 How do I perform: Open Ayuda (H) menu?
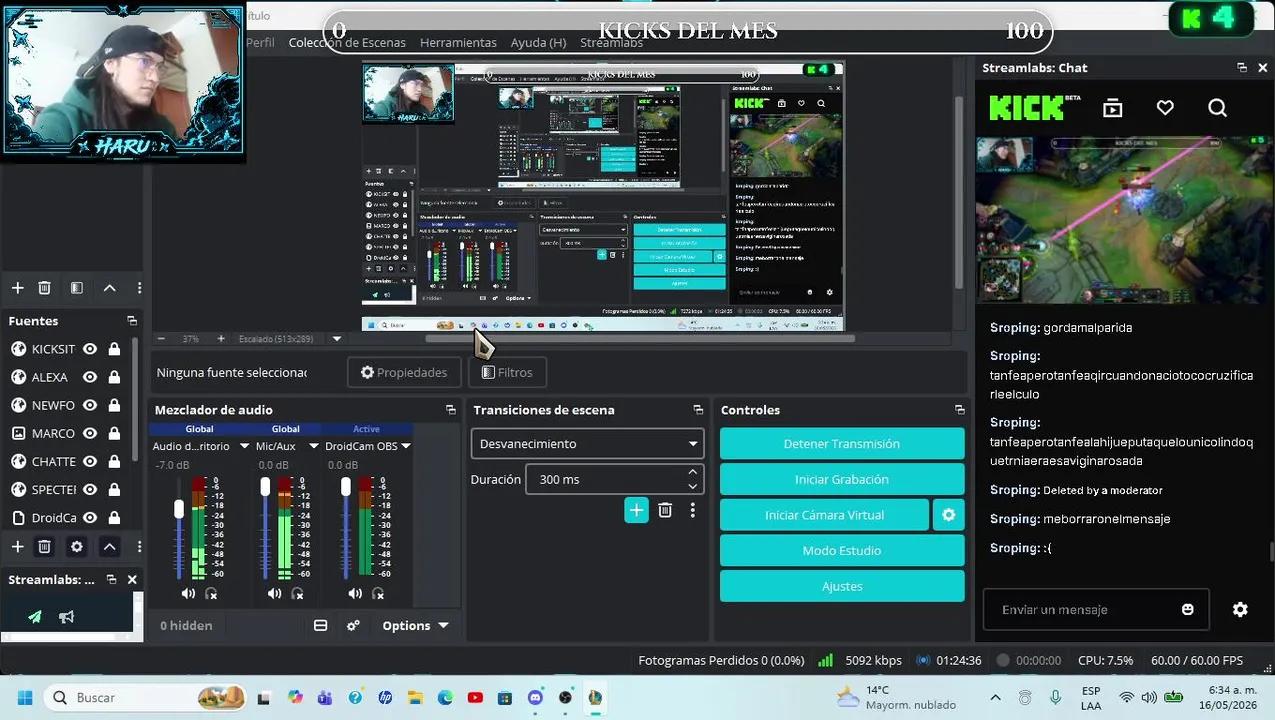point(538,42)
